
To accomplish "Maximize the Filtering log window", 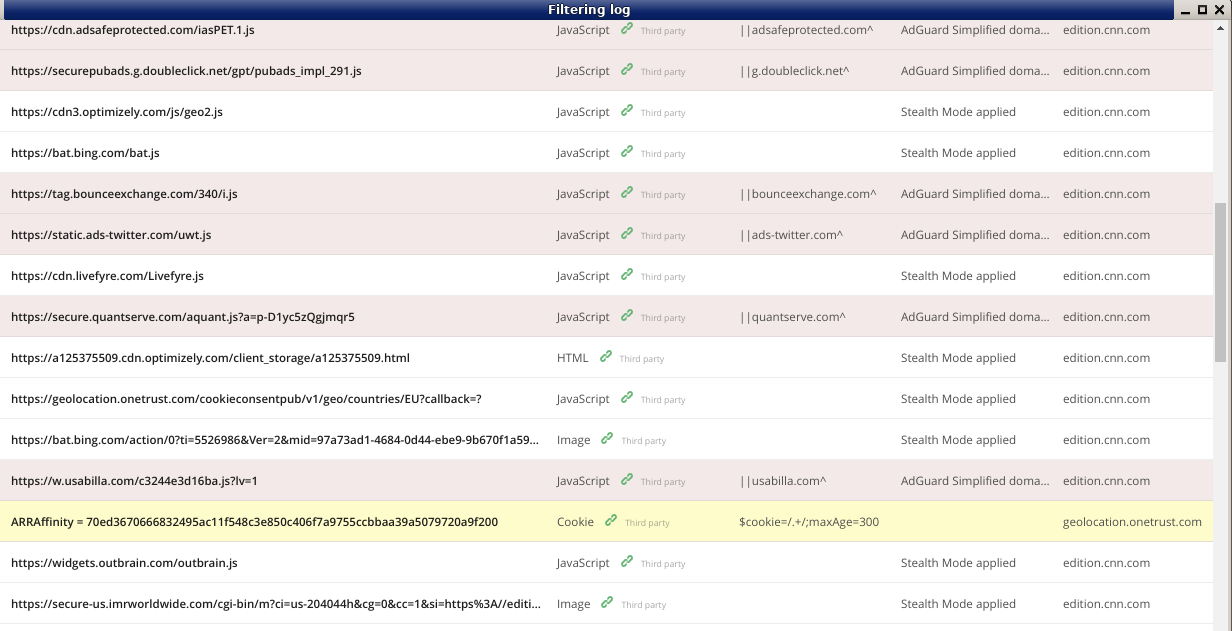I will click(x=1202, y=9).
